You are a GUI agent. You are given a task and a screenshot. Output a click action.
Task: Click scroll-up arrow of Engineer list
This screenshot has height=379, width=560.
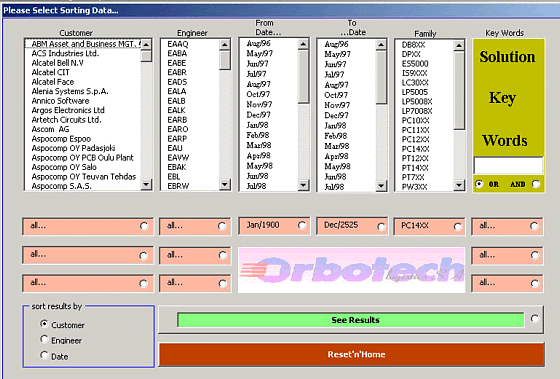[224, 45]
